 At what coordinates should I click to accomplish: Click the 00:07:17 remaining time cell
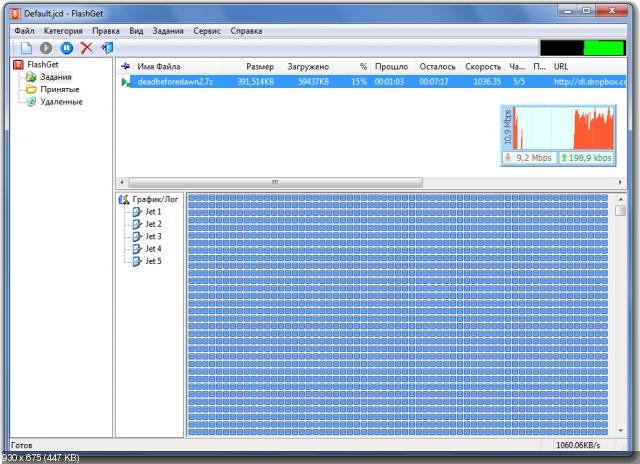pyautogui.click(x=434, y=82)
